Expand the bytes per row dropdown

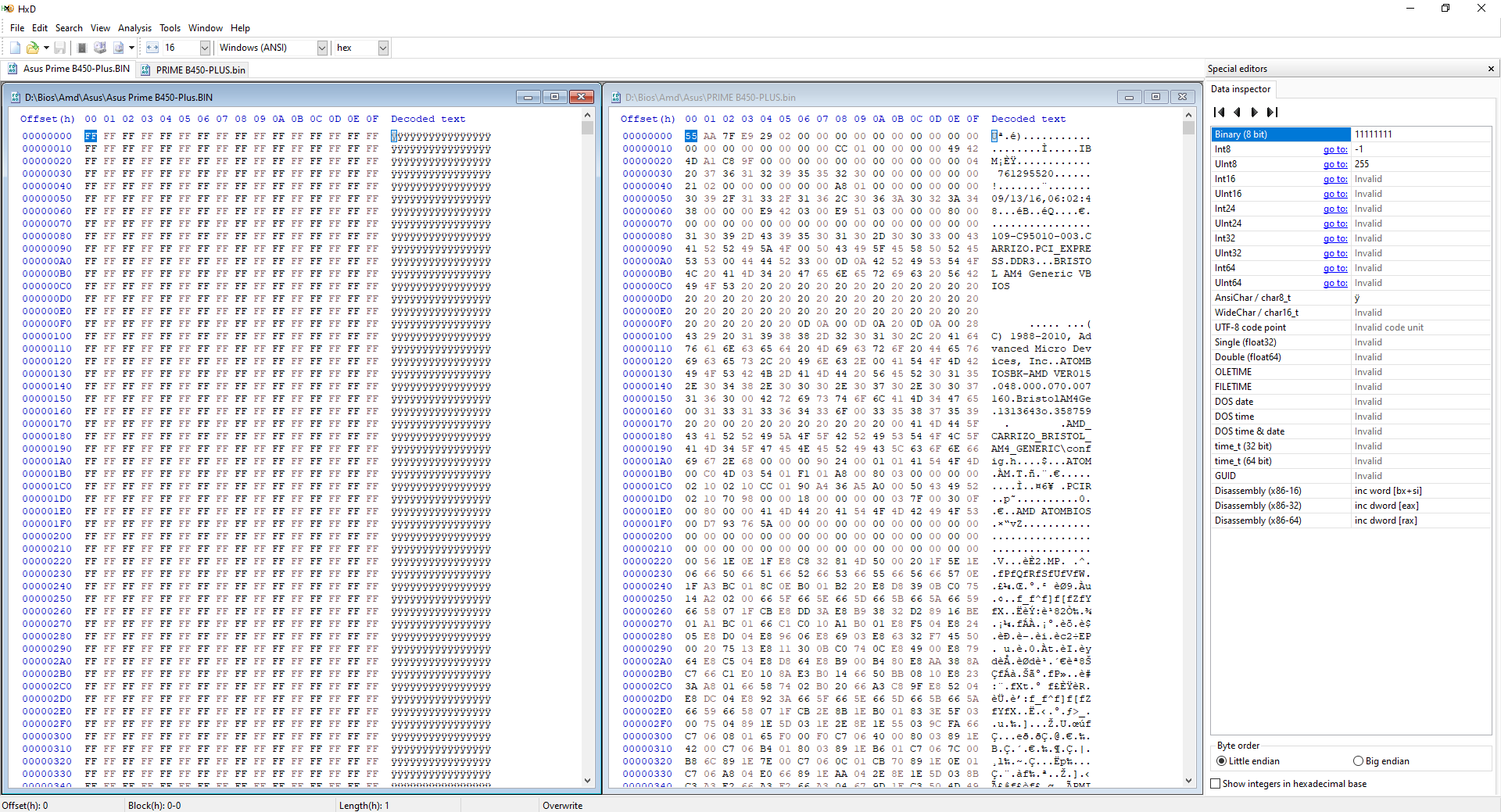point(205,48)
